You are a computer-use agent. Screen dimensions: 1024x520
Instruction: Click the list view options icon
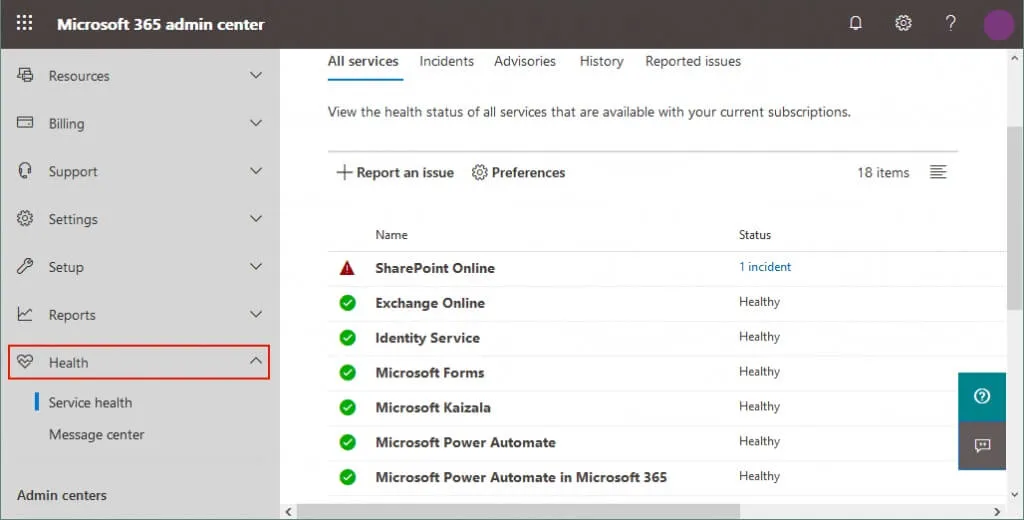tap(937, 172)
